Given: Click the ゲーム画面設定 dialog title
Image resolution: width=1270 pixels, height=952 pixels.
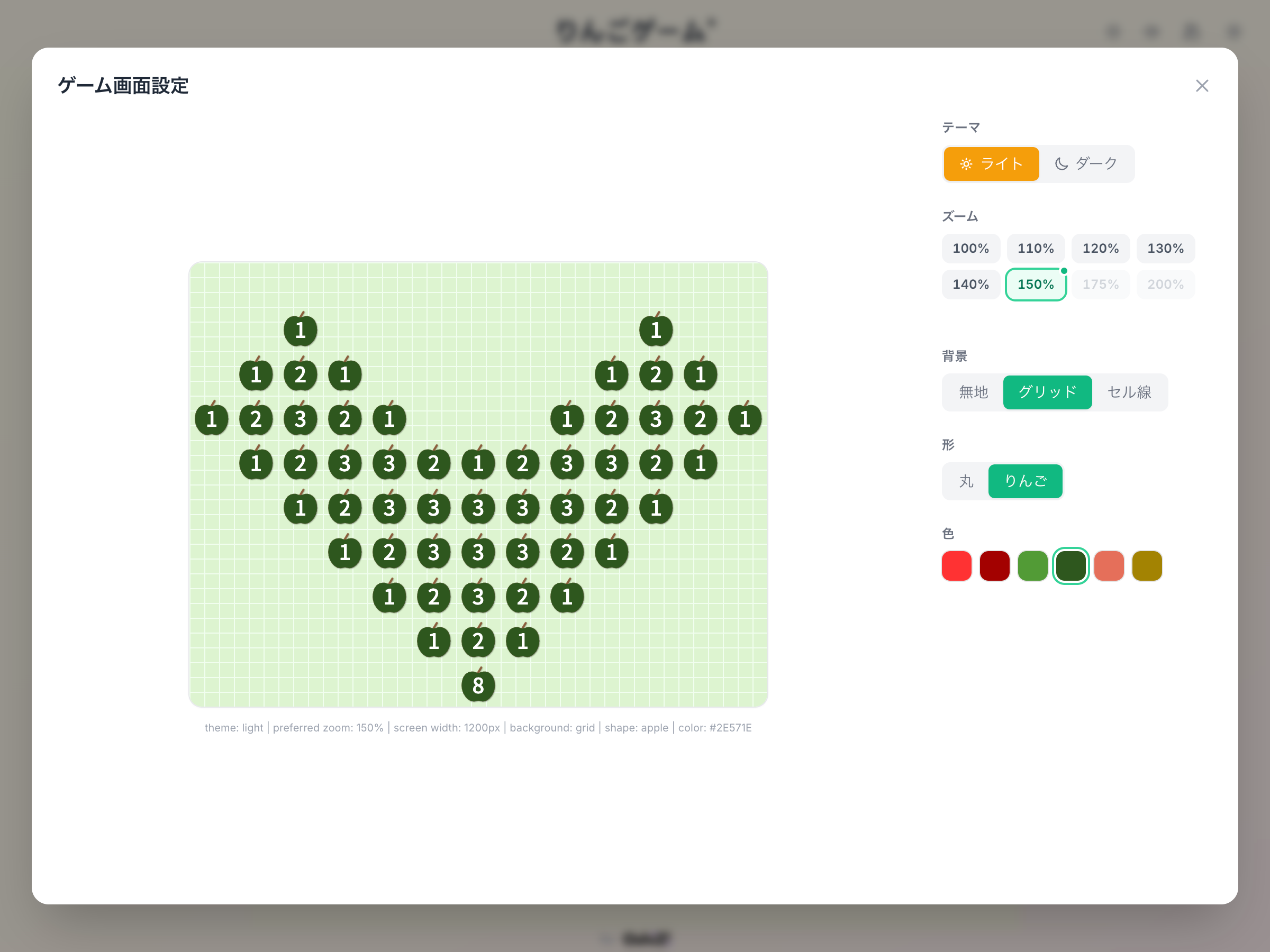Looking at the screenshot, I should [123, 86].
